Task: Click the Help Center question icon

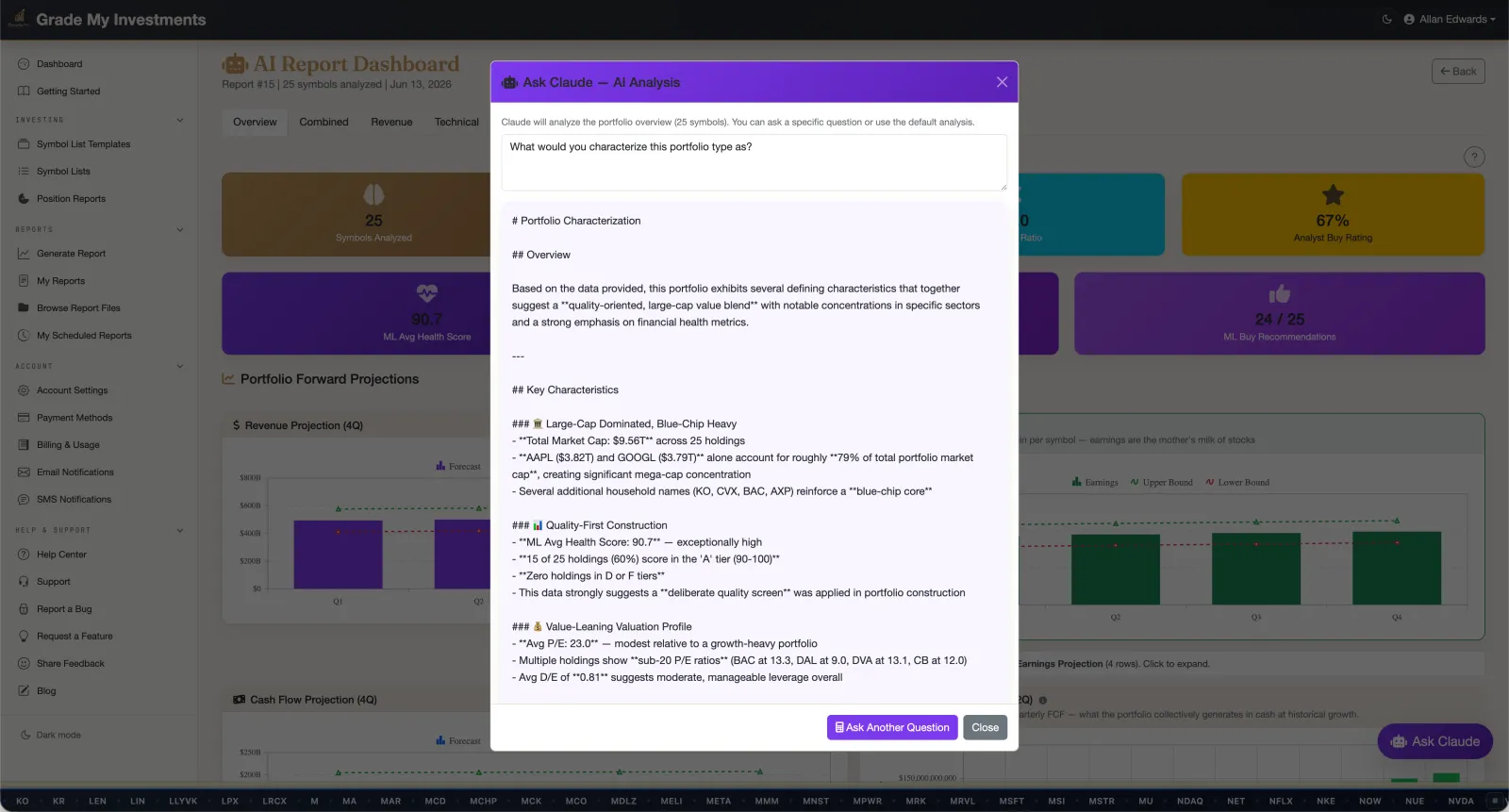Action: 24,555
